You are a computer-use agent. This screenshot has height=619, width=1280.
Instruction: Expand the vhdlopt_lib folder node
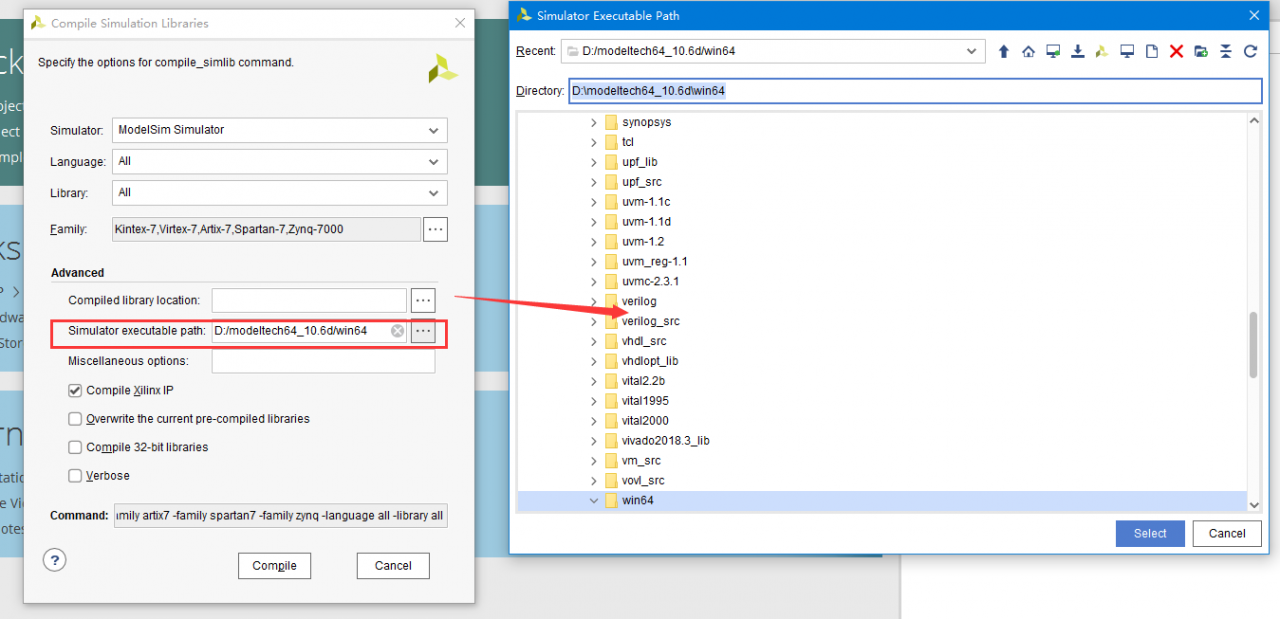[x=594, y=361]
